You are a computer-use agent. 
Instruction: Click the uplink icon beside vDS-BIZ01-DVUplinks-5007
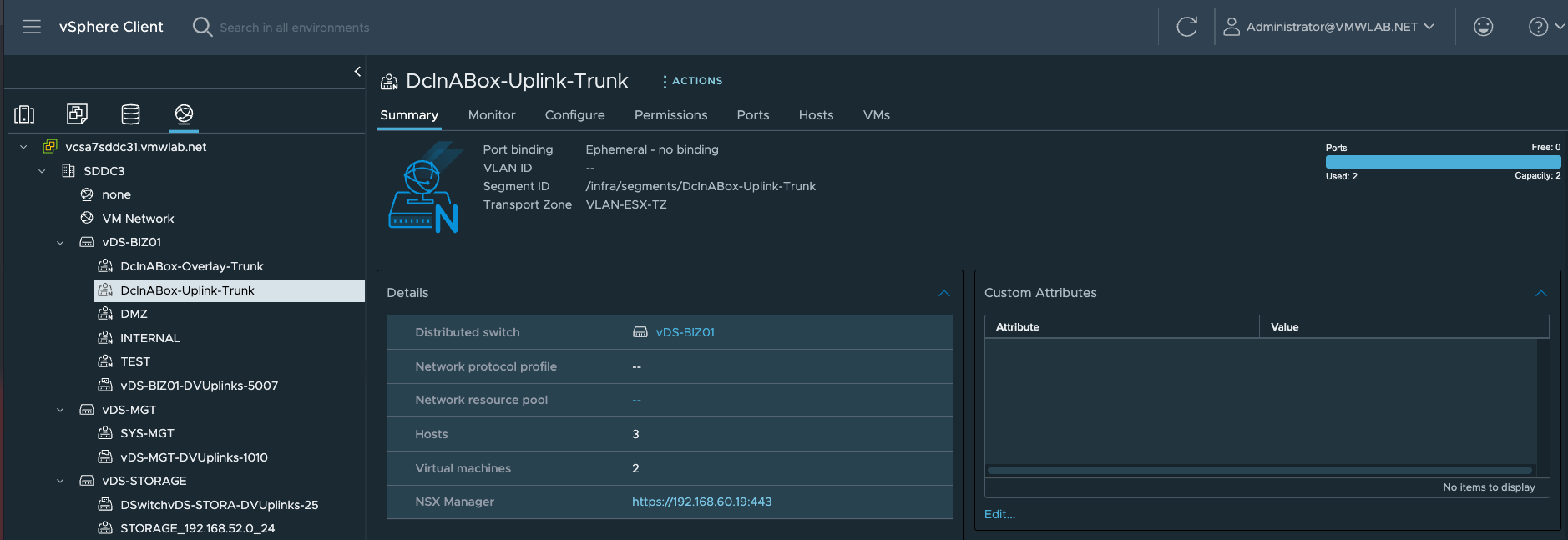[105, 386]
